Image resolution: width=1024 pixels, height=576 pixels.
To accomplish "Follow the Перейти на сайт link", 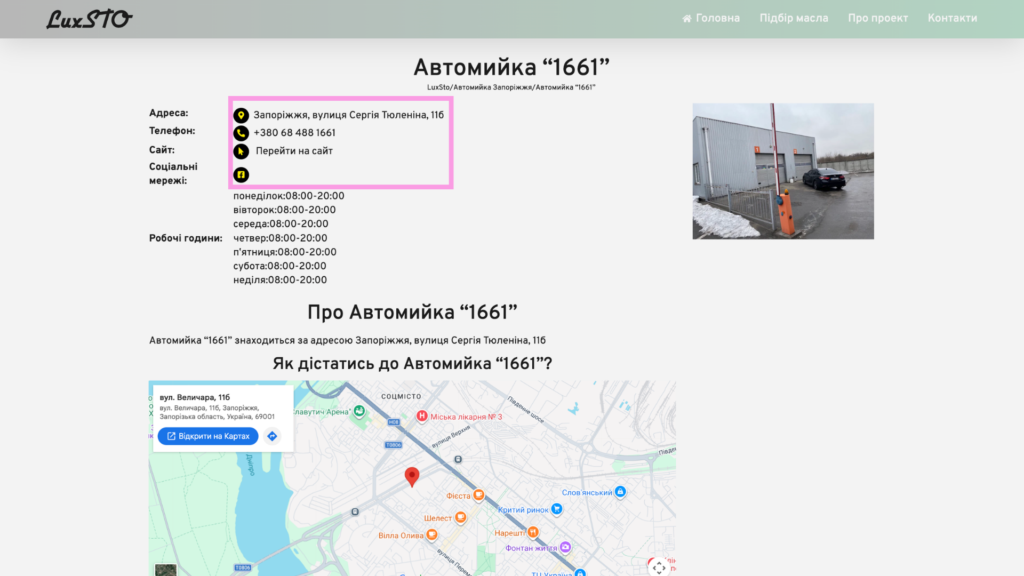I will (294, 151).
